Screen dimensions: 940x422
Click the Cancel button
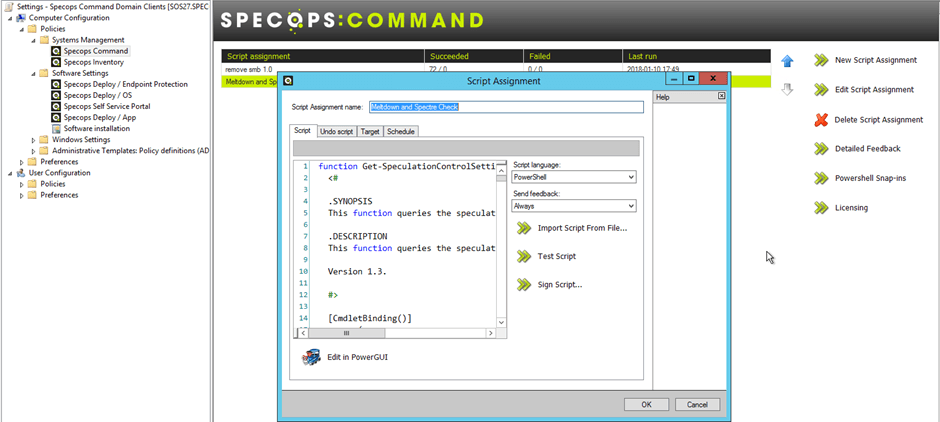click(x=697, y=405)
